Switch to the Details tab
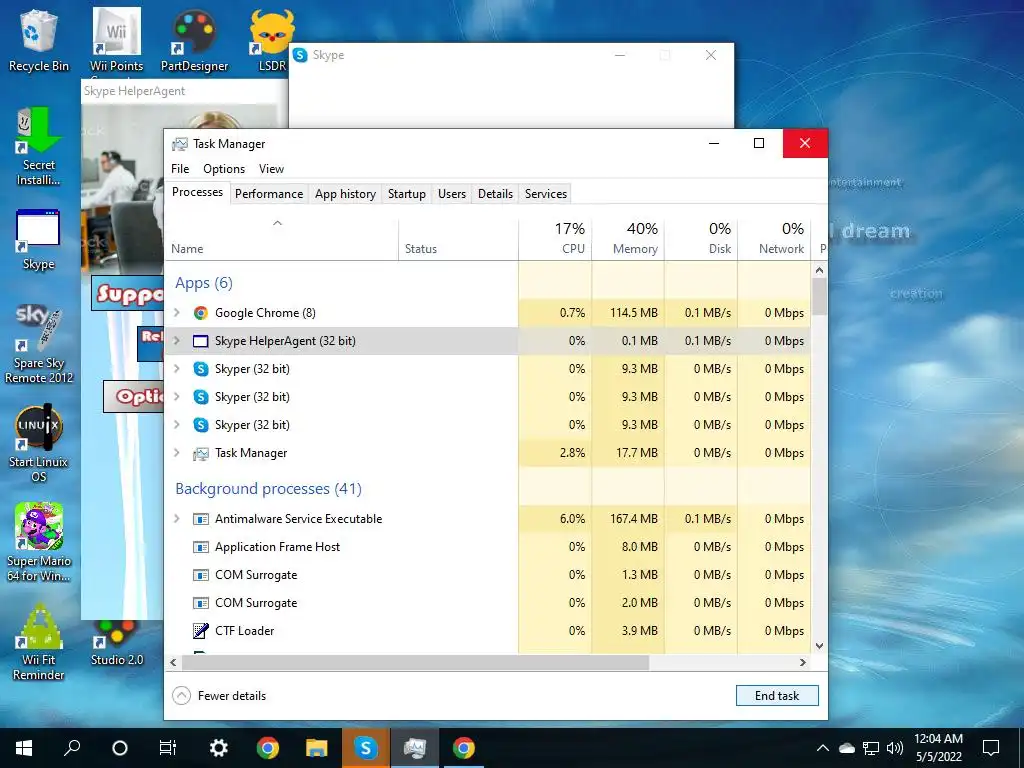 click(495, 194)
